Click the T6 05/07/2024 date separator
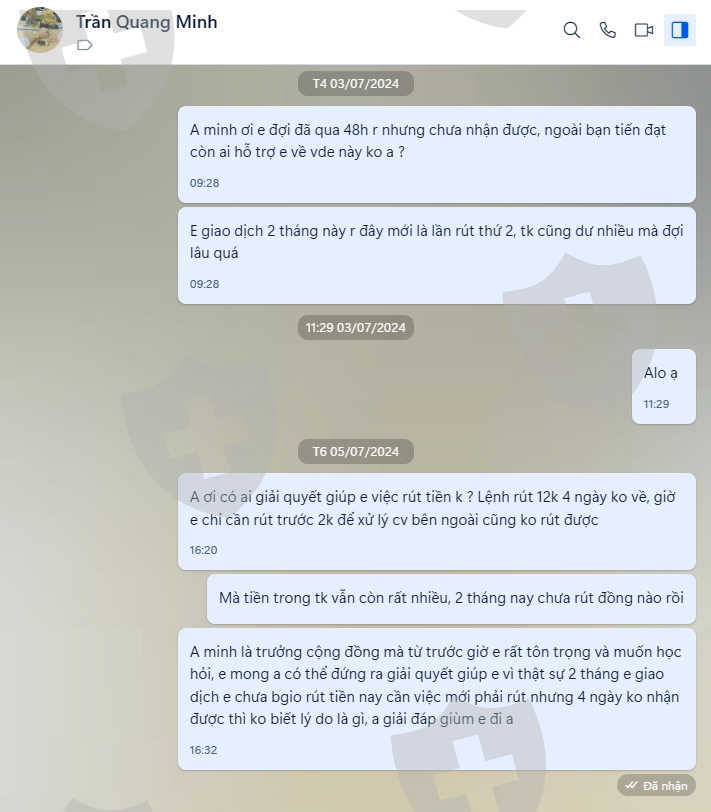The image size is (711, 812). coord(356,451)
